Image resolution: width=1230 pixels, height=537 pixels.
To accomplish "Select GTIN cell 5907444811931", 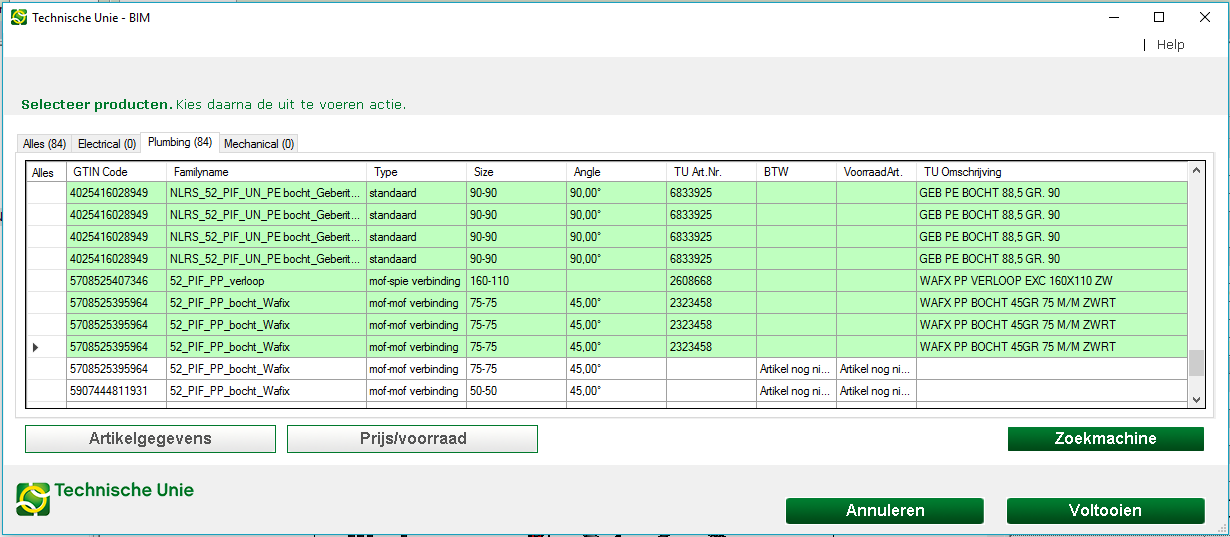I will (116, 391).
